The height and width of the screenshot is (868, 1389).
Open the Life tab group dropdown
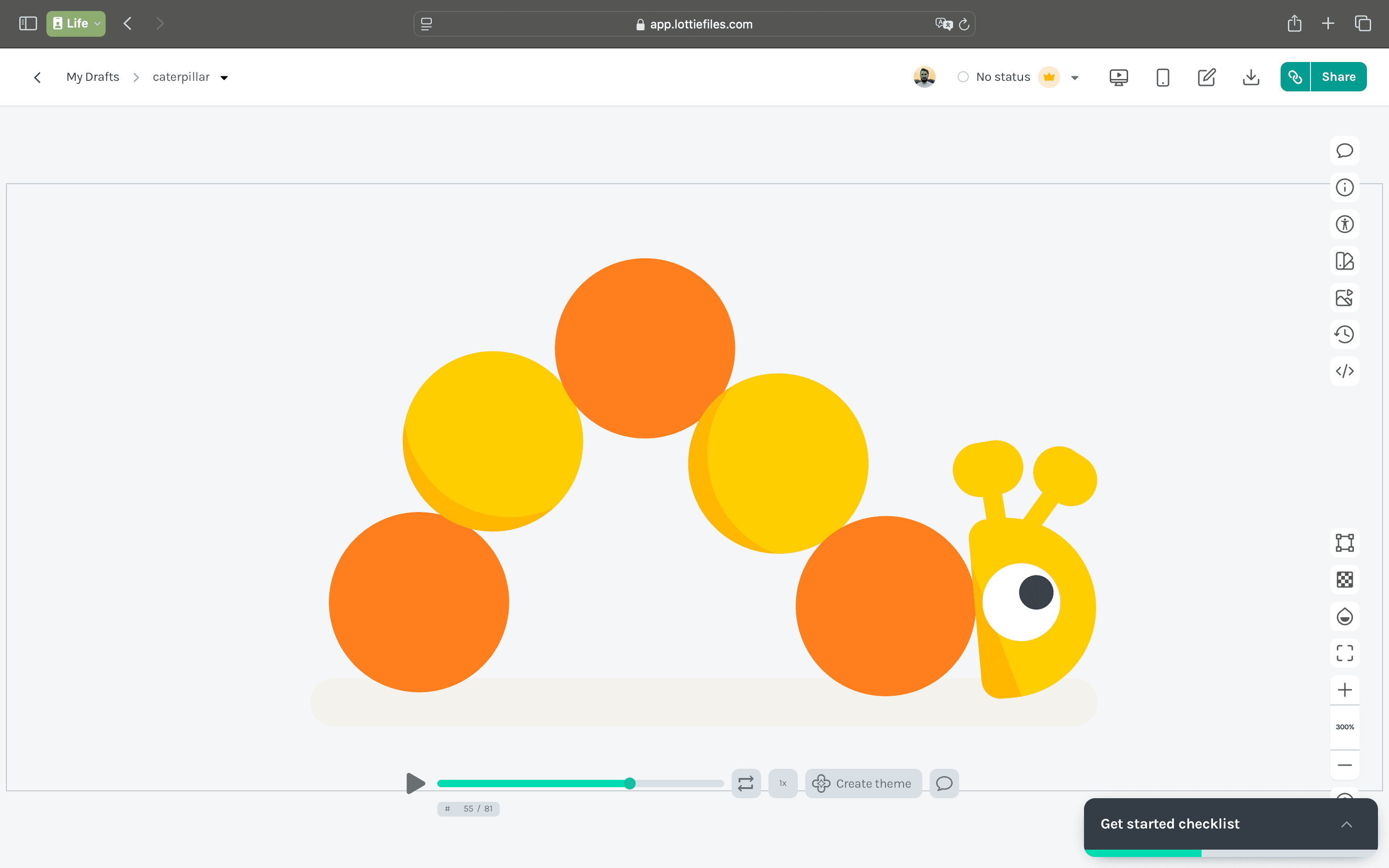76,23
